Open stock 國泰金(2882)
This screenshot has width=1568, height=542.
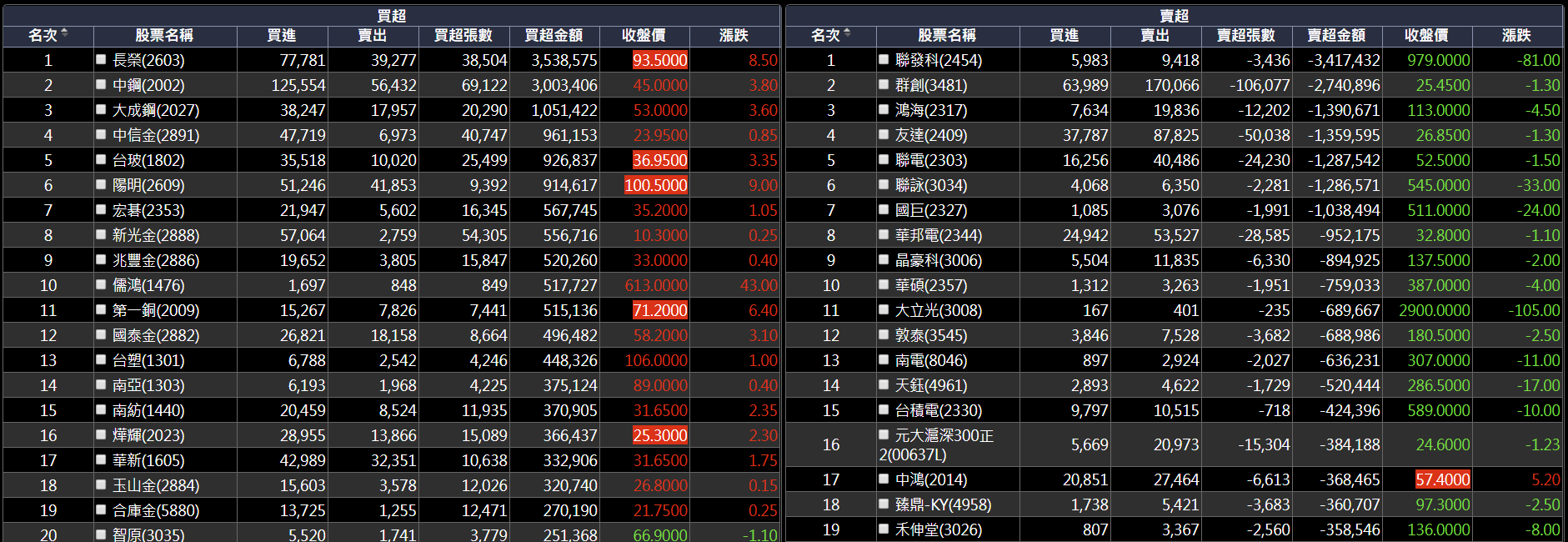point(156,335)
